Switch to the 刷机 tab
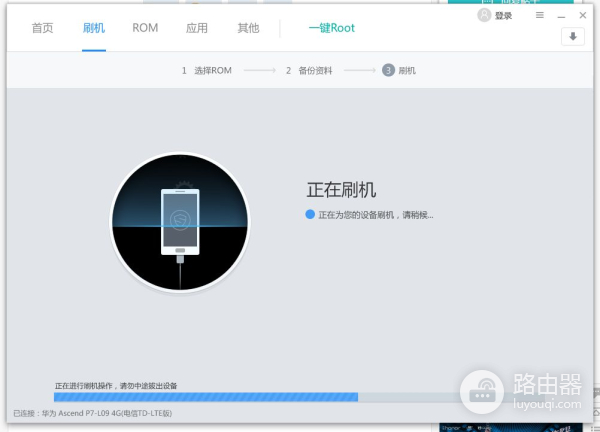 94,28
